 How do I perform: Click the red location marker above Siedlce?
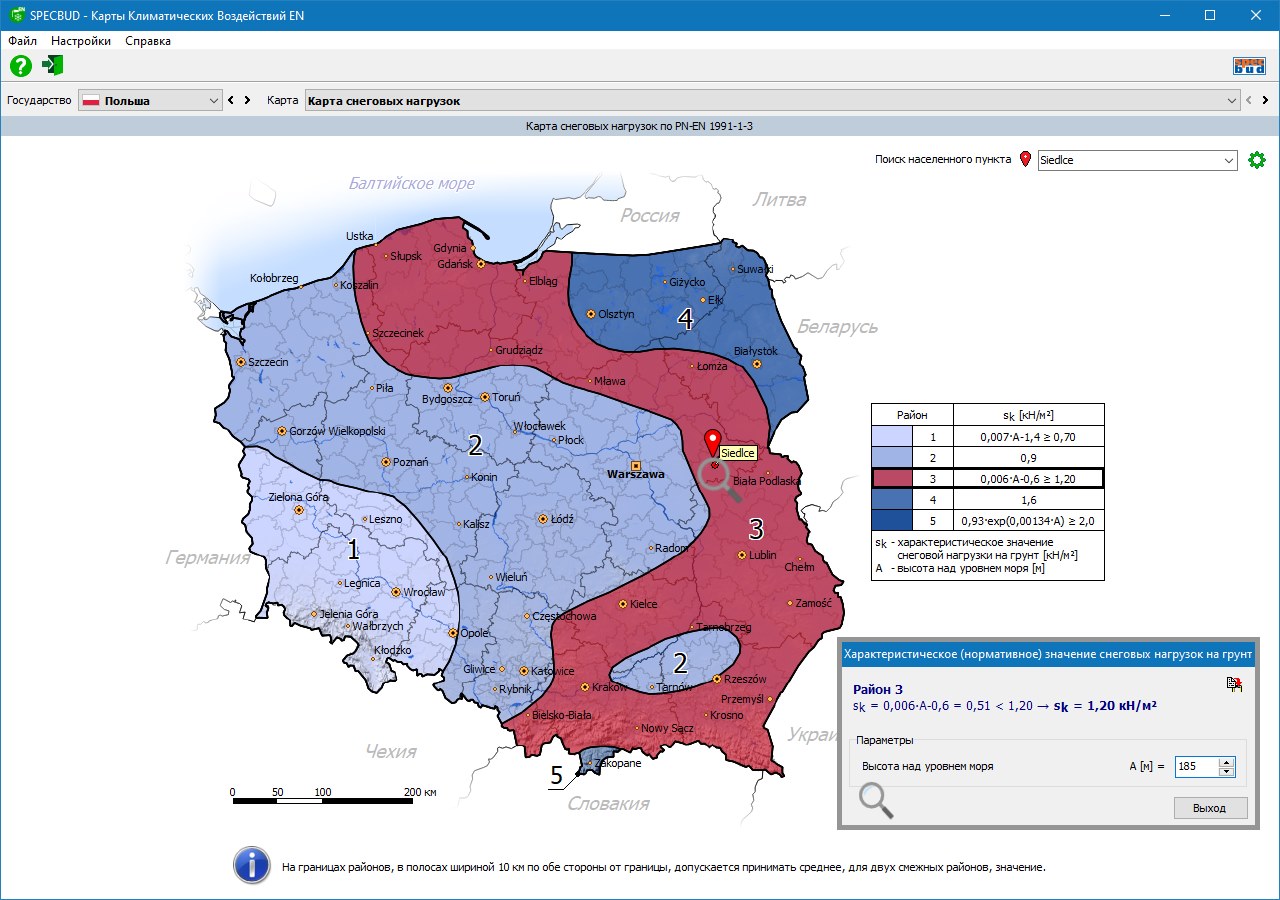pyautogui.click(x=712, y=440)
